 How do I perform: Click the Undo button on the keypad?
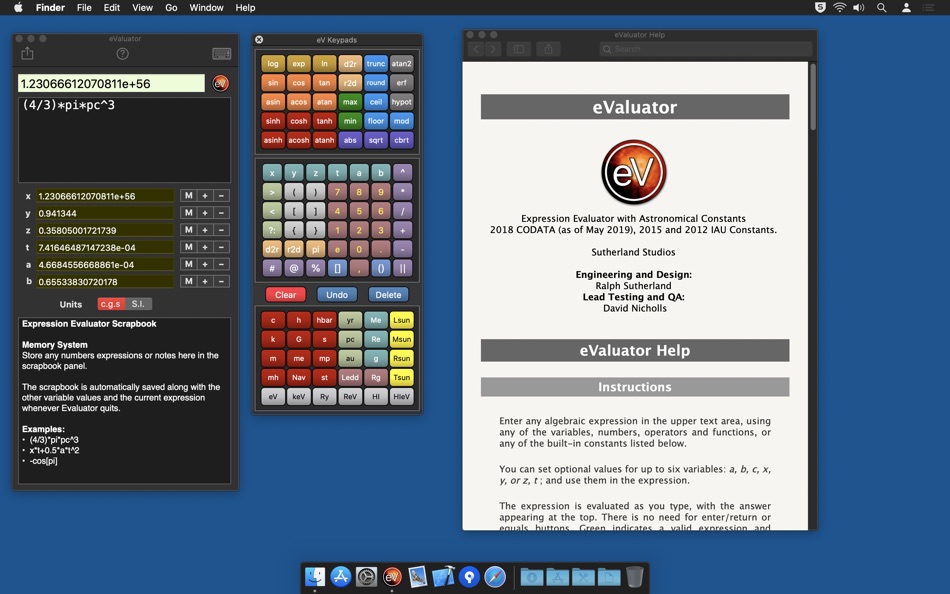click(x=337, y=295)
